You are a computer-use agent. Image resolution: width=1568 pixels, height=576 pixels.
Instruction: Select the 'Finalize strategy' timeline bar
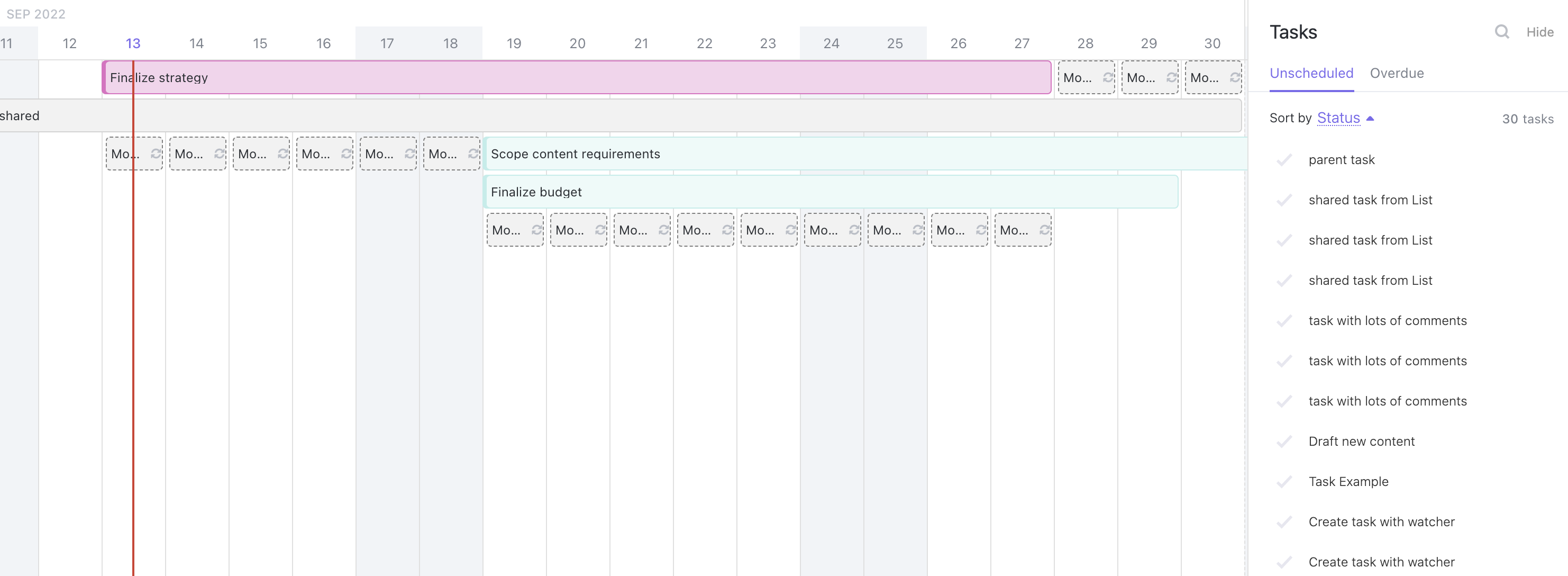577,77
